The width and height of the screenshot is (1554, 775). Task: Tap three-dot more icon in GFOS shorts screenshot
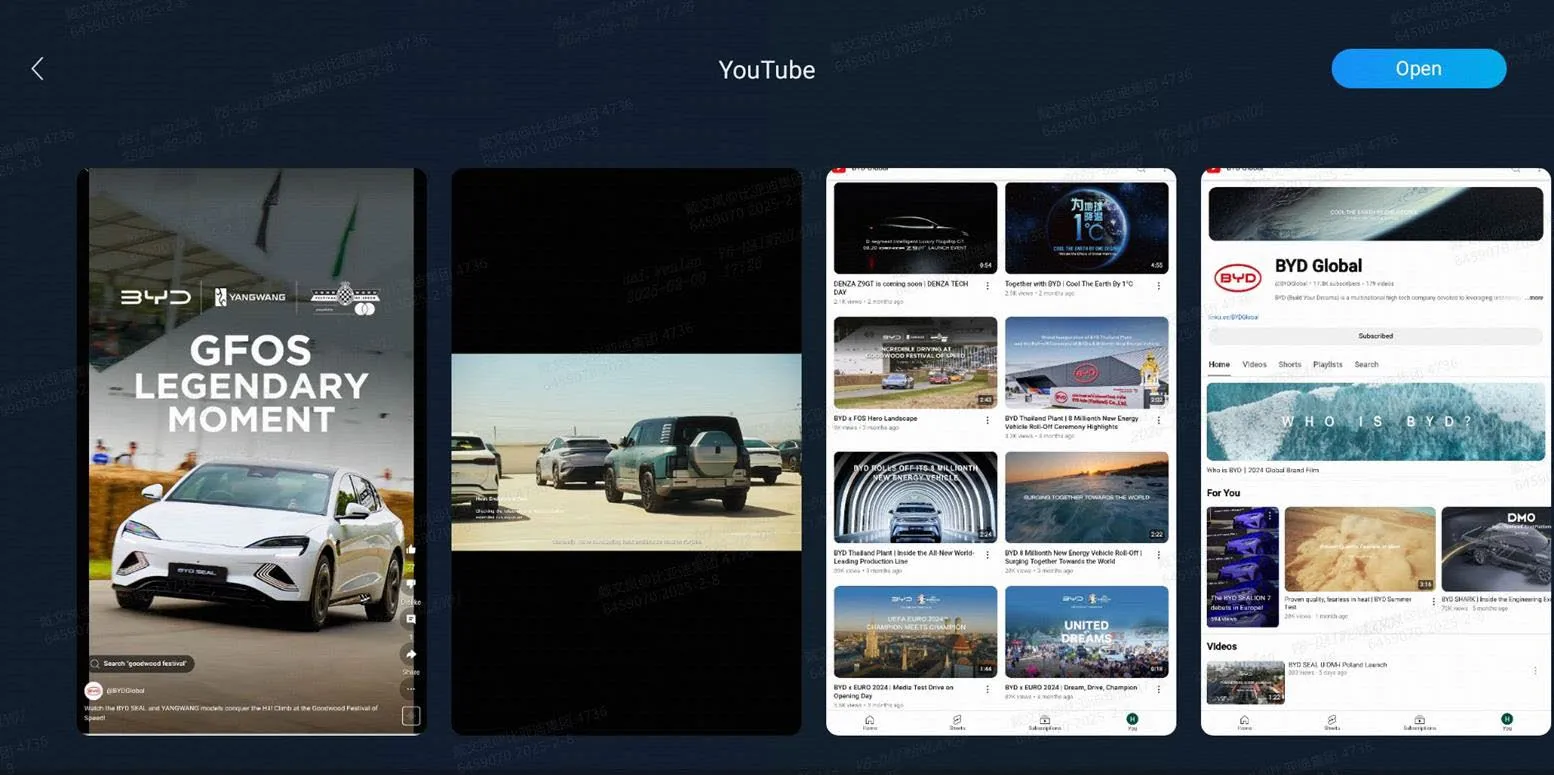(411, 689)
